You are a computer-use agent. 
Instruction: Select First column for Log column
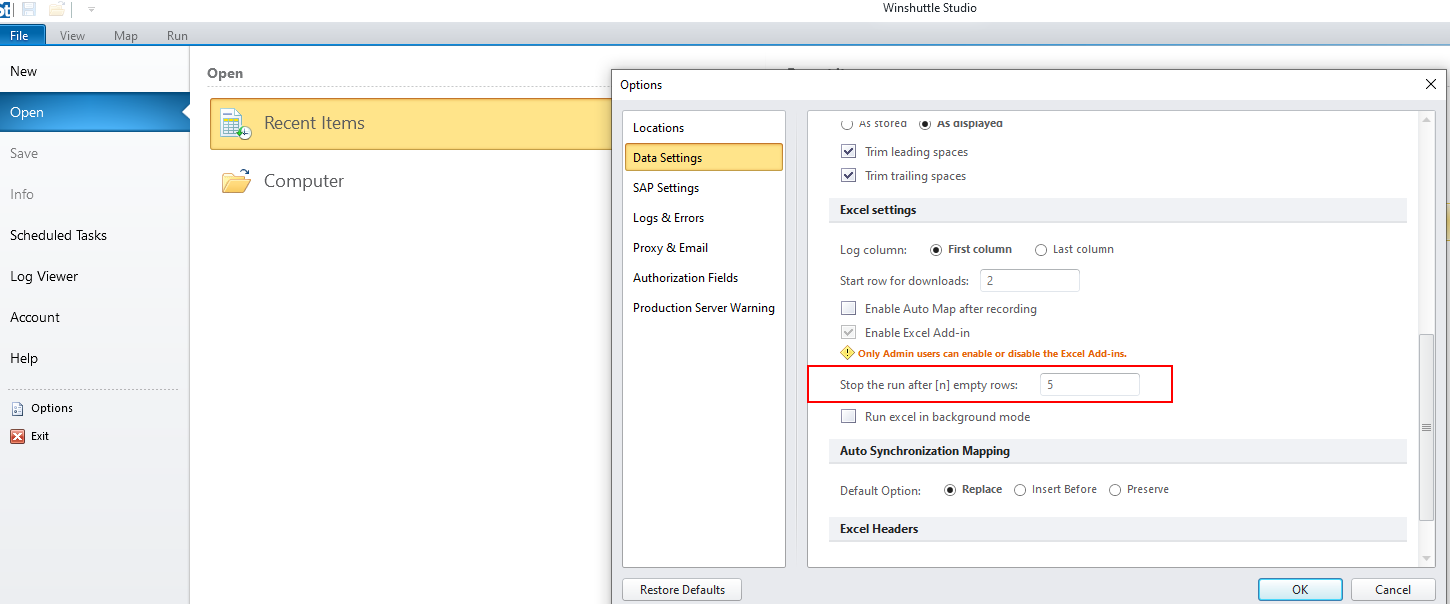pyautogui.click(x=936, y=250)
